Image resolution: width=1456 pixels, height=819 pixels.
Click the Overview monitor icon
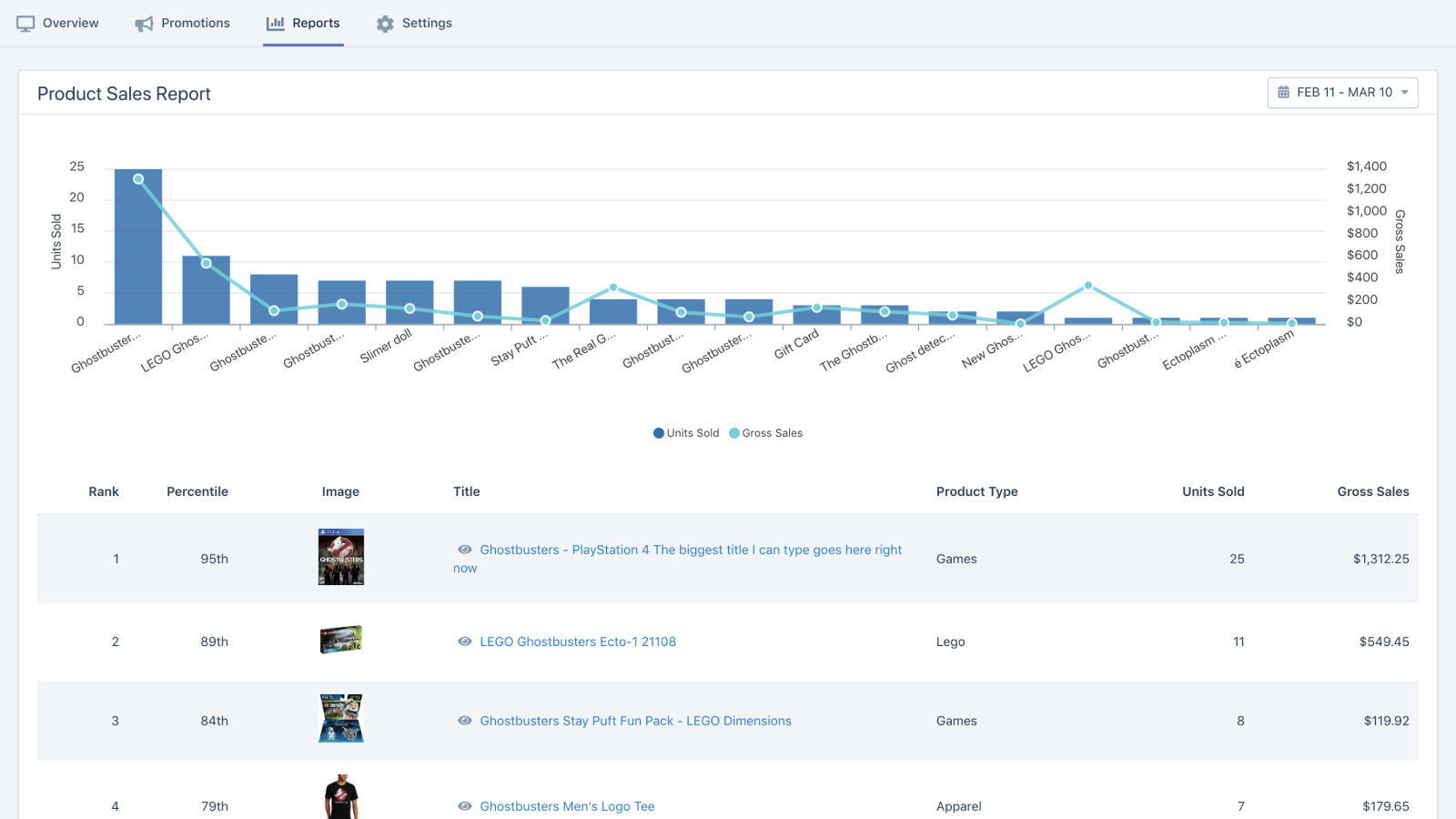tap(25, 24)
